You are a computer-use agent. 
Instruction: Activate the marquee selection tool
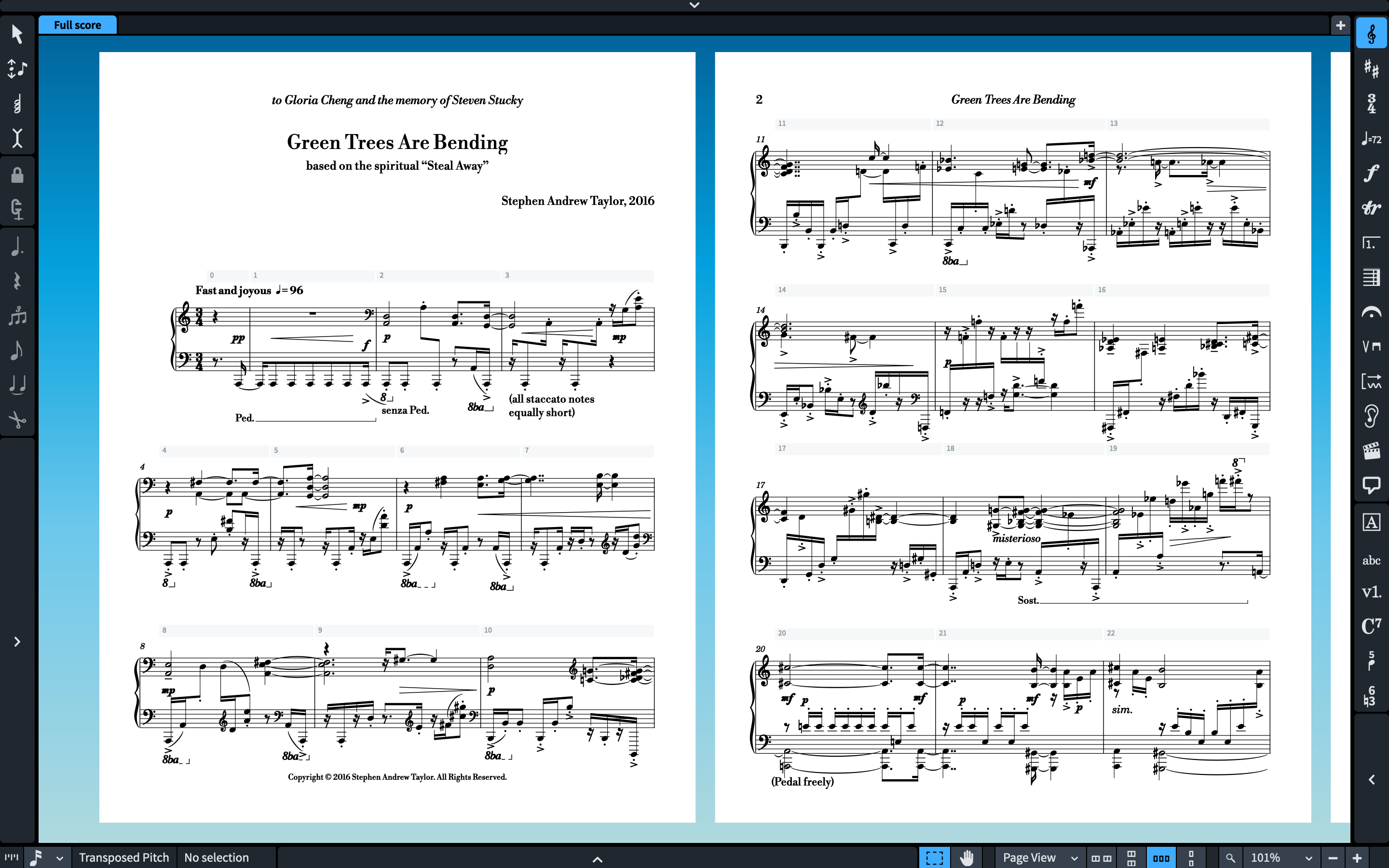coord(934,858)
